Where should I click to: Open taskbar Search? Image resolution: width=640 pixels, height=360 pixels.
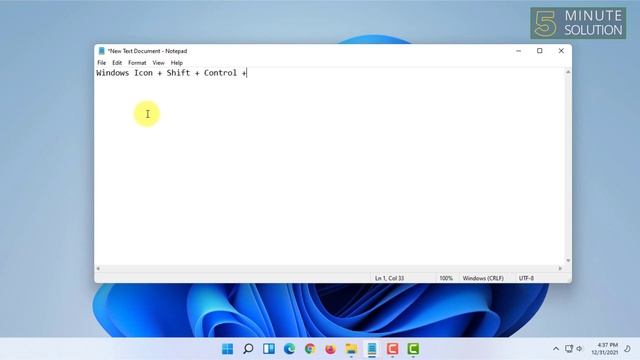248,349
